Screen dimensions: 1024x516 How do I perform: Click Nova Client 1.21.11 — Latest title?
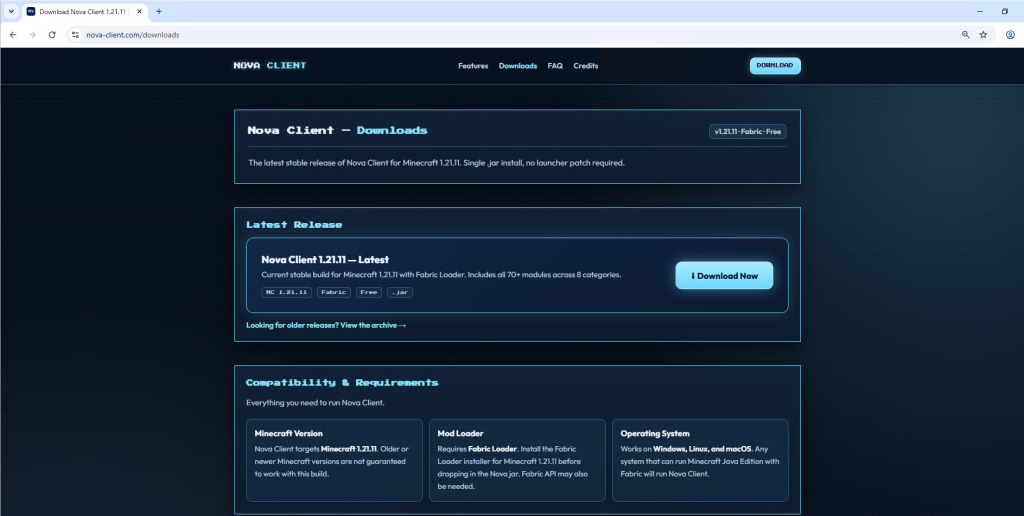325,259
